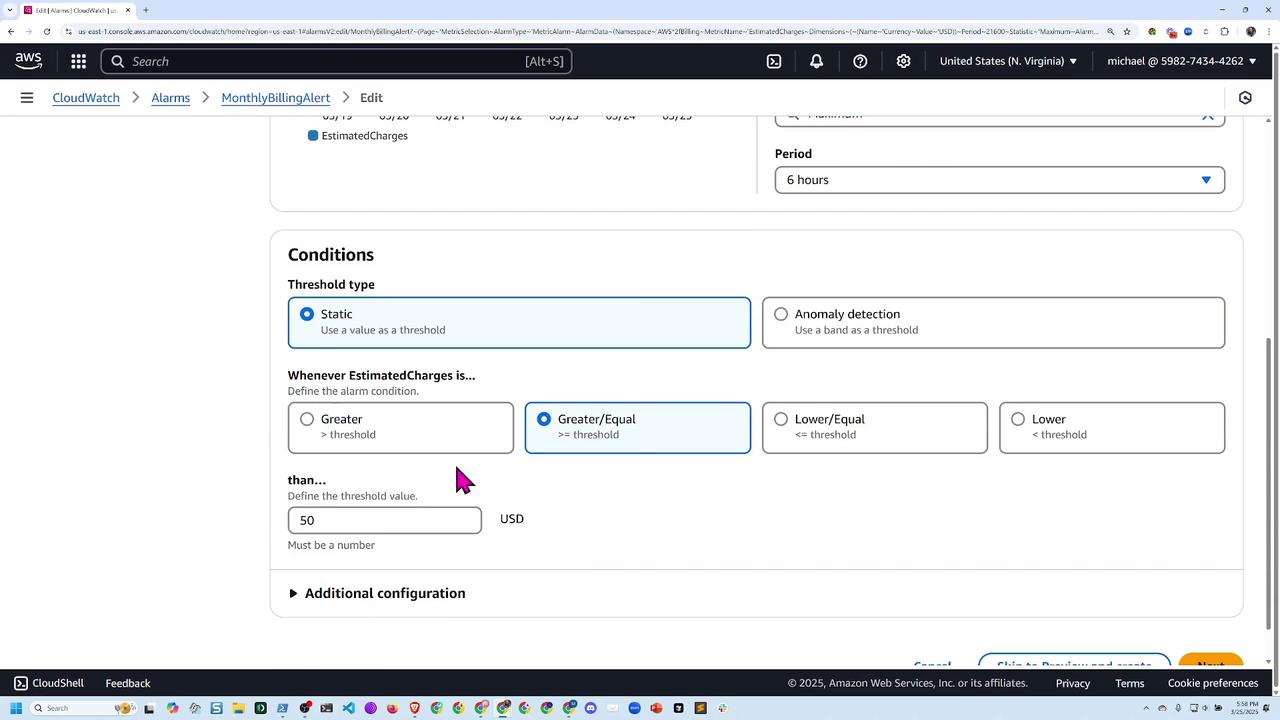The width and height of the screenshot is (1280, 720).
Task: Open the help question mark icon
Action: tap(860, 61)
